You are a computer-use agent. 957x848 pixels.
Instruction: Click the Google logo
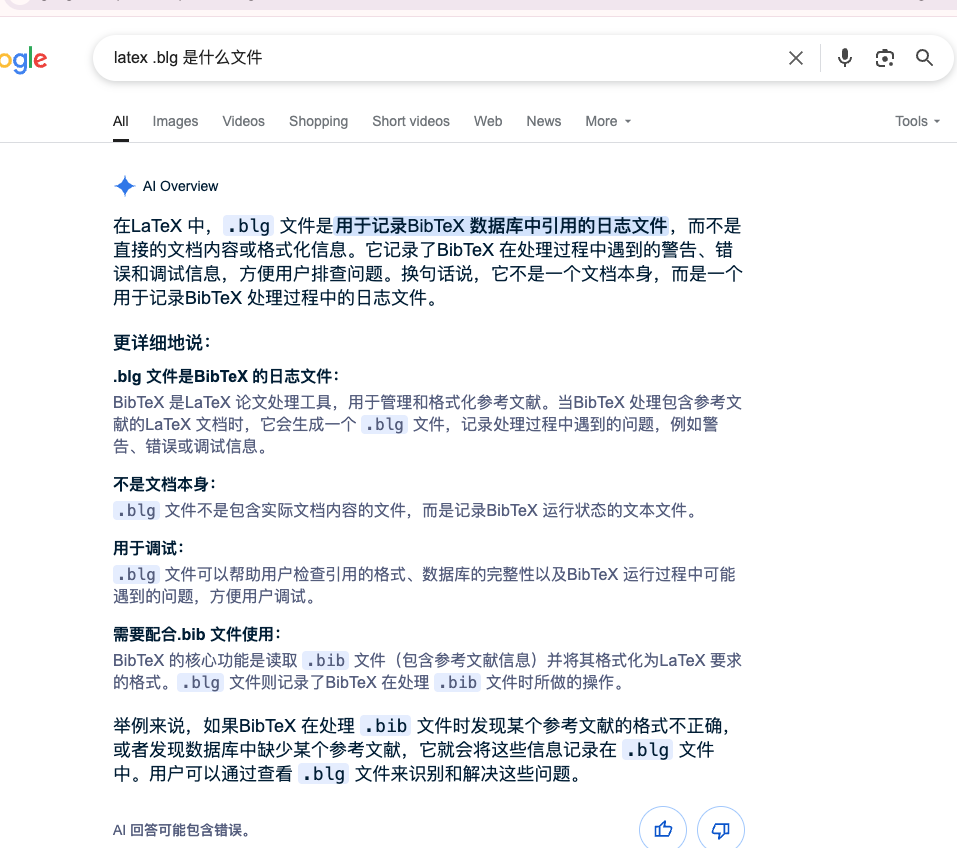pos(23,59)
